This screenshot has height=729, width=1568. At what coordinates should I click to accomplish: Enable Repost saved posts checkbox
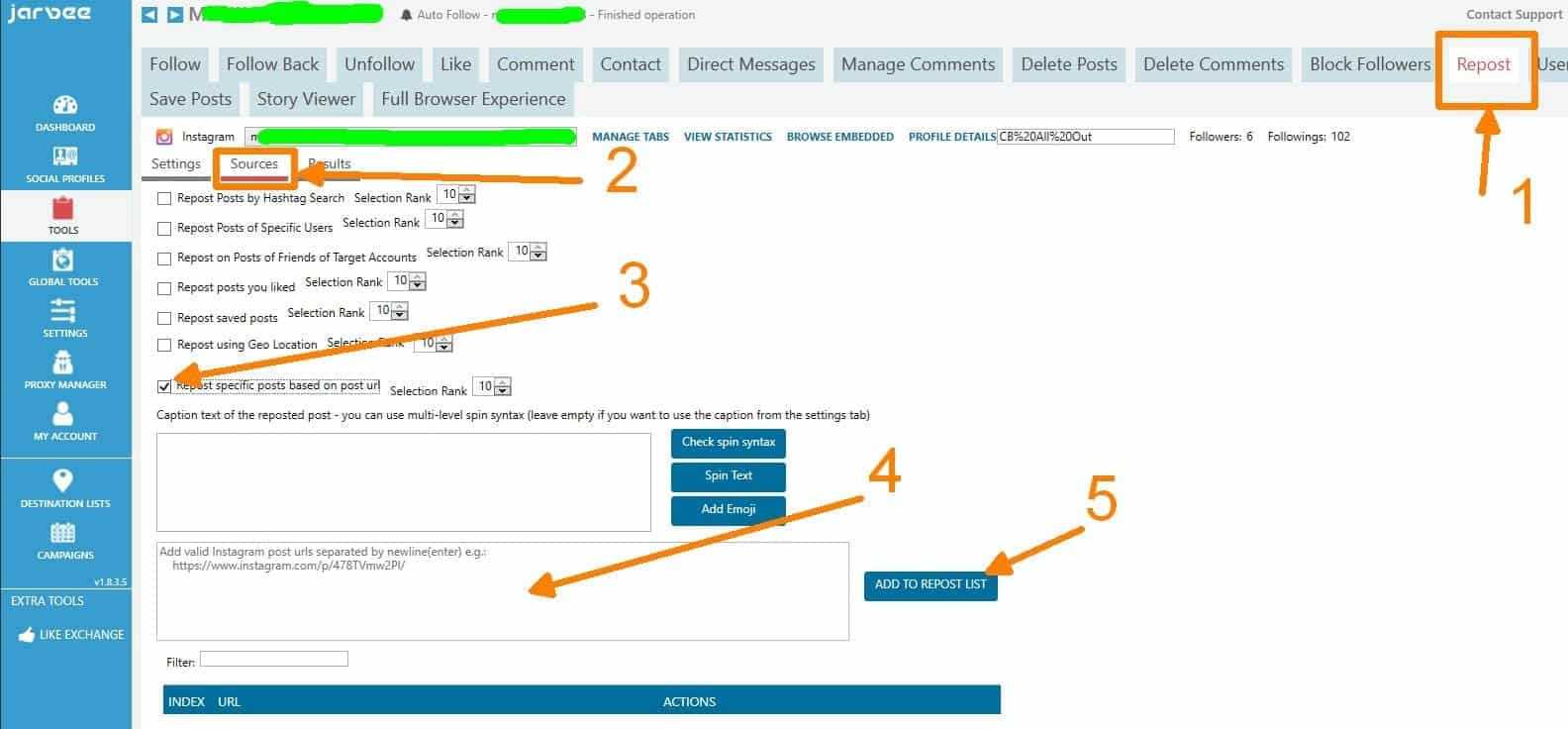pos(164,318)
